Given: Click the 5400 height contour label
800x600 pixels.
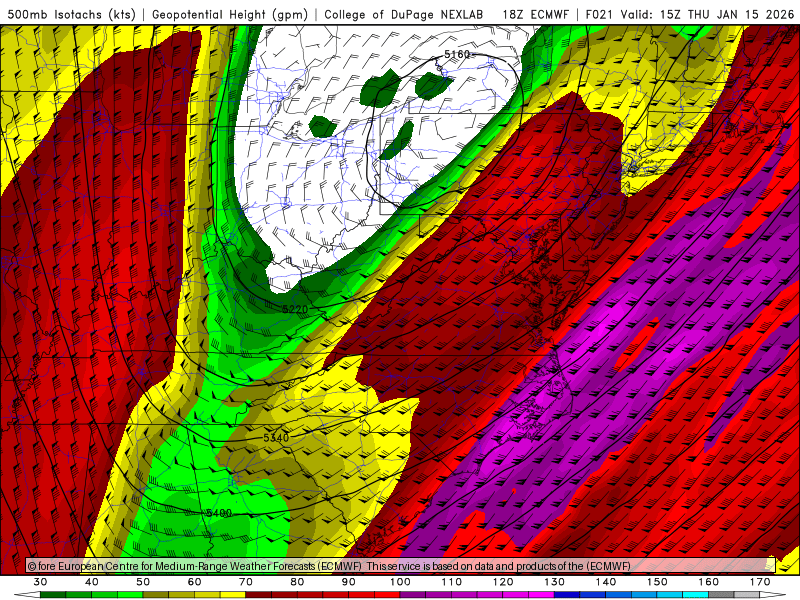Looking at the screenshot, I should pyautogui.click(x=219, y=513).
